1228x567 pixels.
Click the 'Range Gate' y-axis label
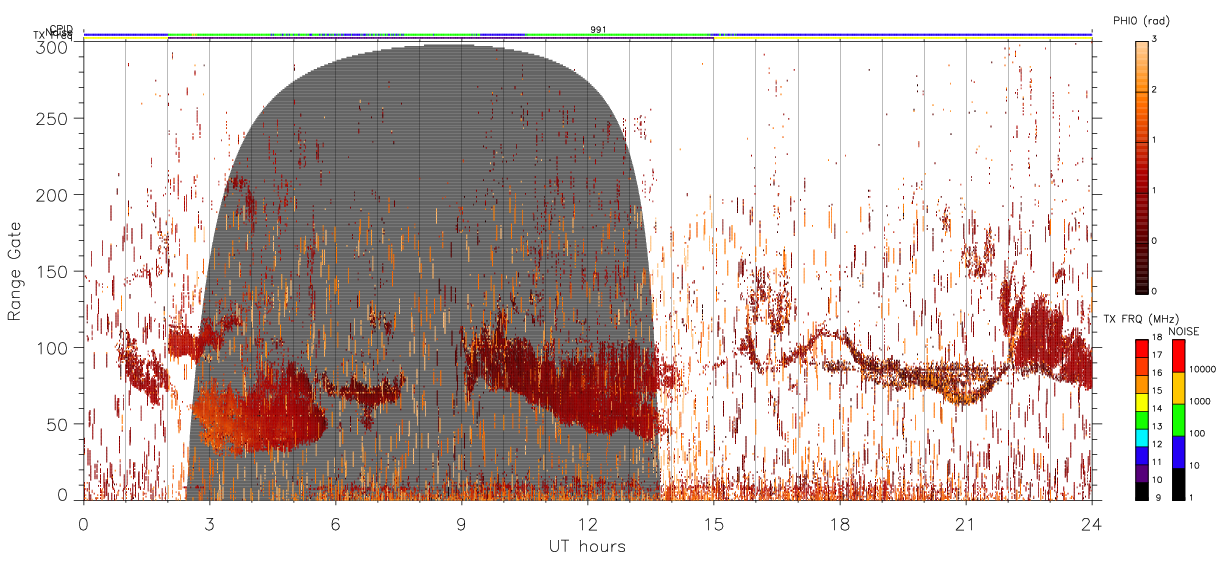(15, 271)
